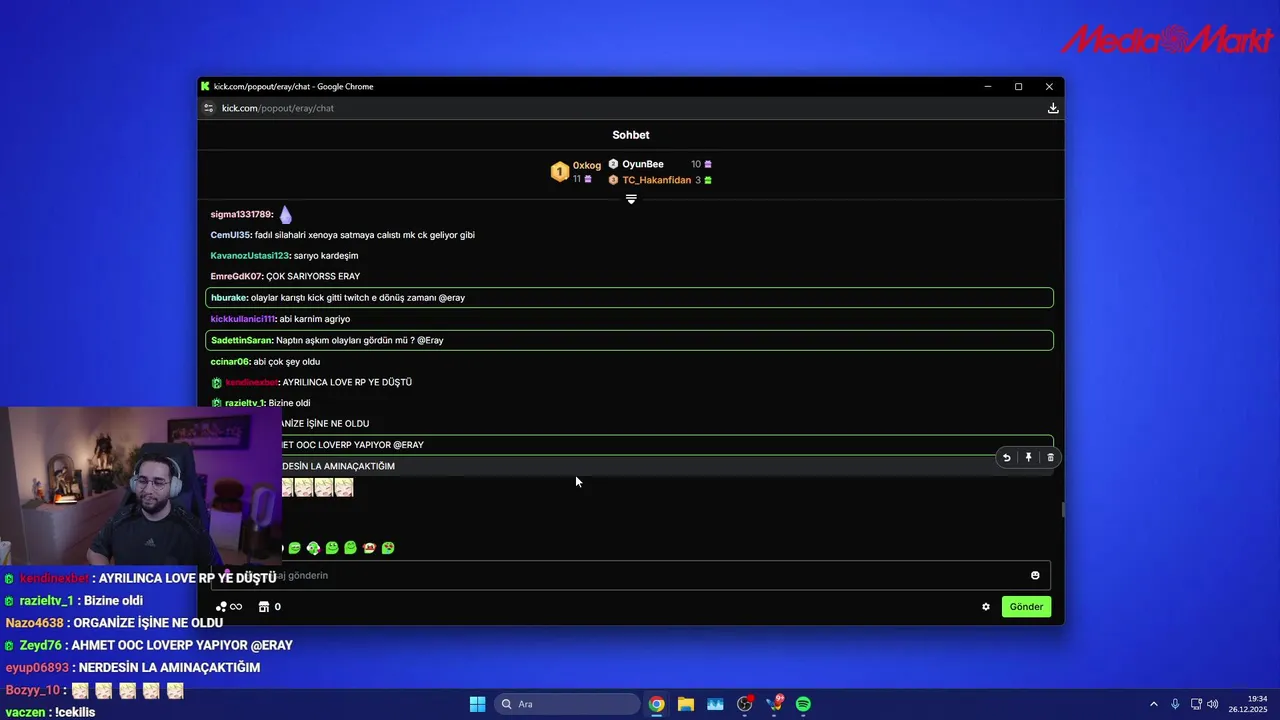Image resolution: width=1280 pixels, height=720 pixels.
Task: Click the emote in sigma1331789's message
Action: coord(285,214)
